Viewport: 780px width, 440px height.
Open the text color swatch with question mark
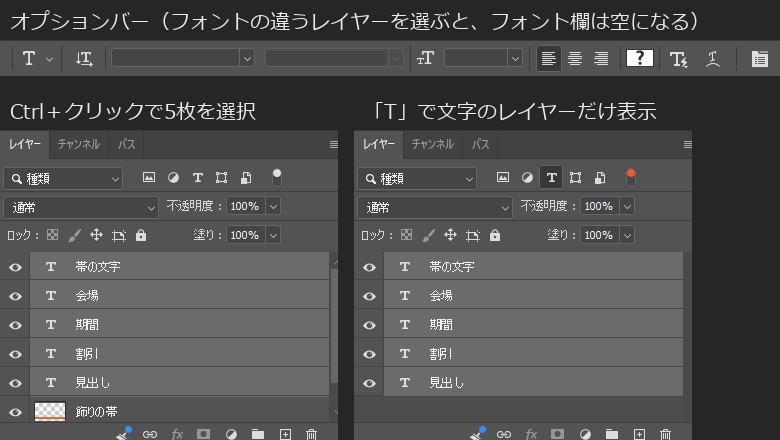point(640,58)
